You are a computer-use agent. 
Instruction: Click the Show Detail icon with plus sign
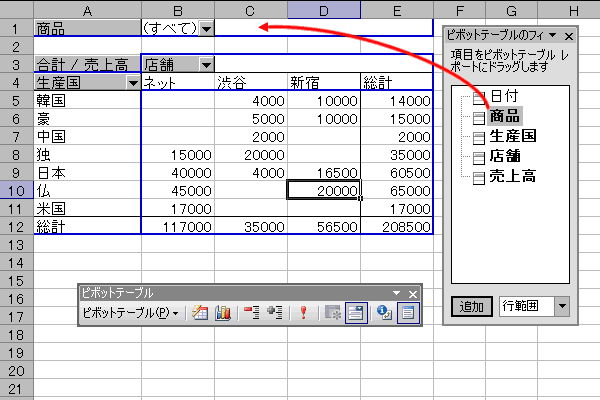[275, 313]
